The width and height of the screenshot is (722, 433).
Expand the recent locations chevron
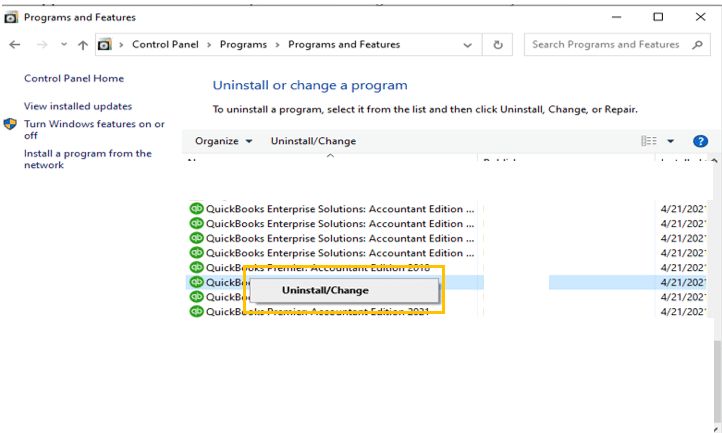tap(64, 45)
